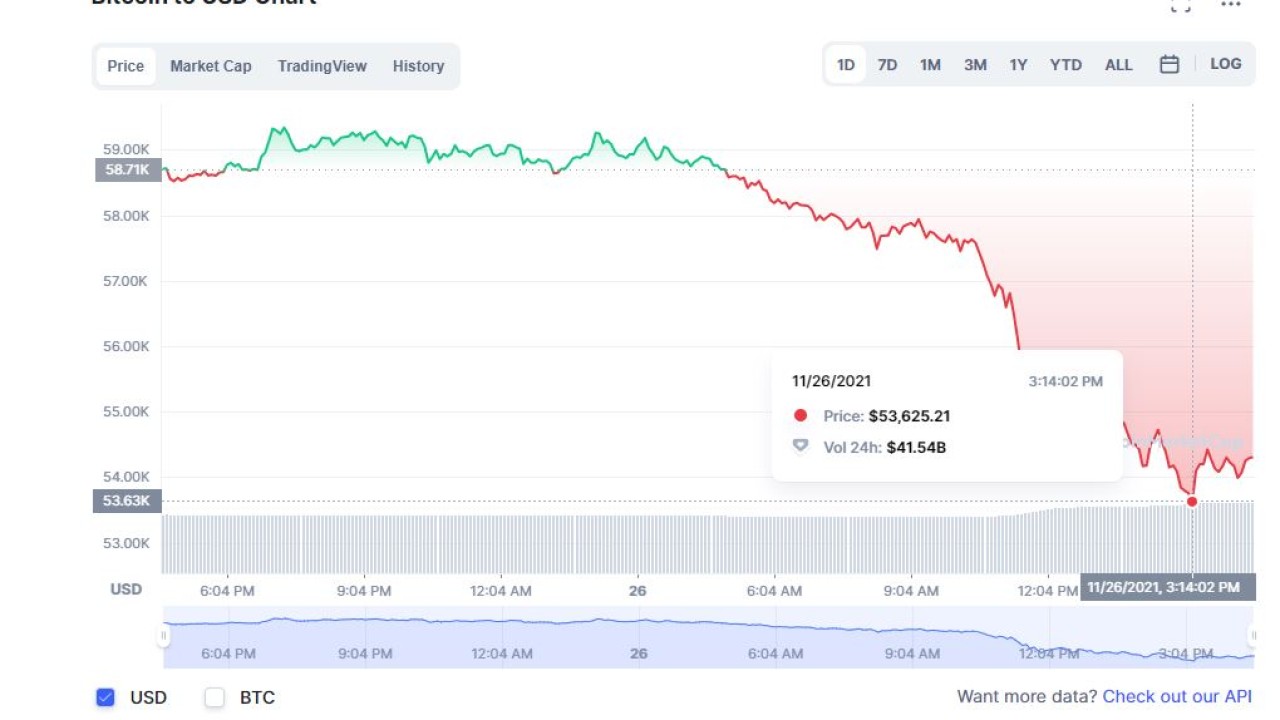Enable the BTC checkbox
The height and width of the screenshot is (720, 1280).
(x=215, y=697)
